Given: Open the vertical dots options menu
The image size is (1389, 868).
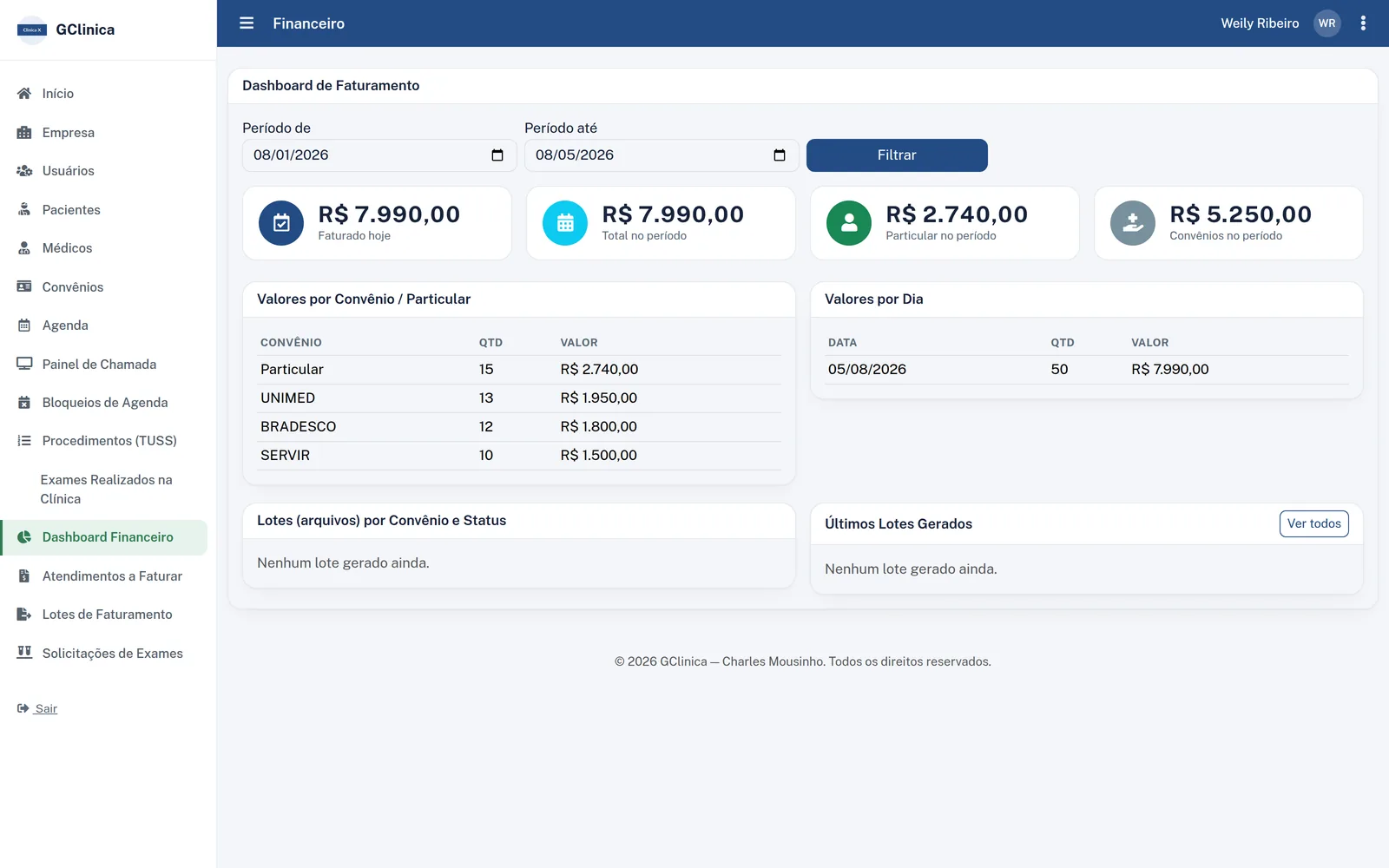Looking at the screenshot, I should click(1363, 23).
